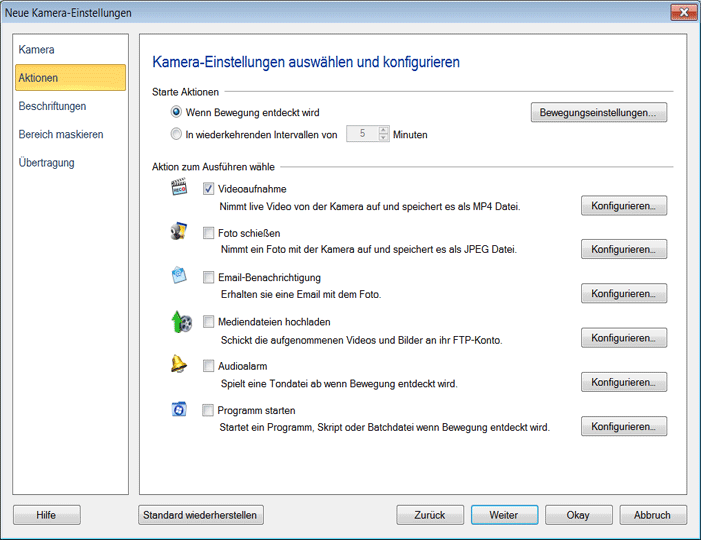Configure the Videoaufnahme action
The image size is (701, 540).
tap(623, 206)
